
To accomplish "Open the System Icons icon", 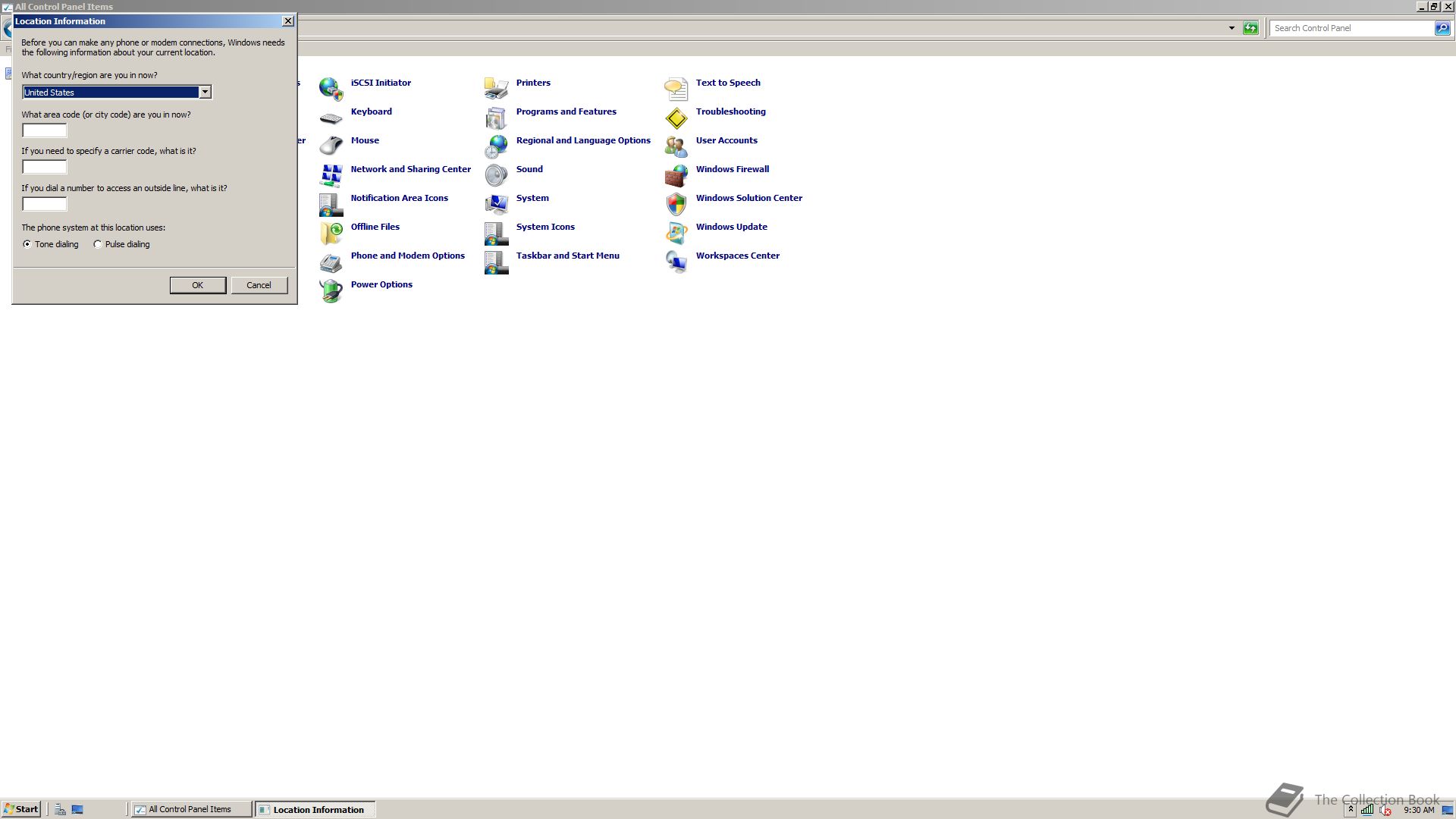I will [496, 233].
